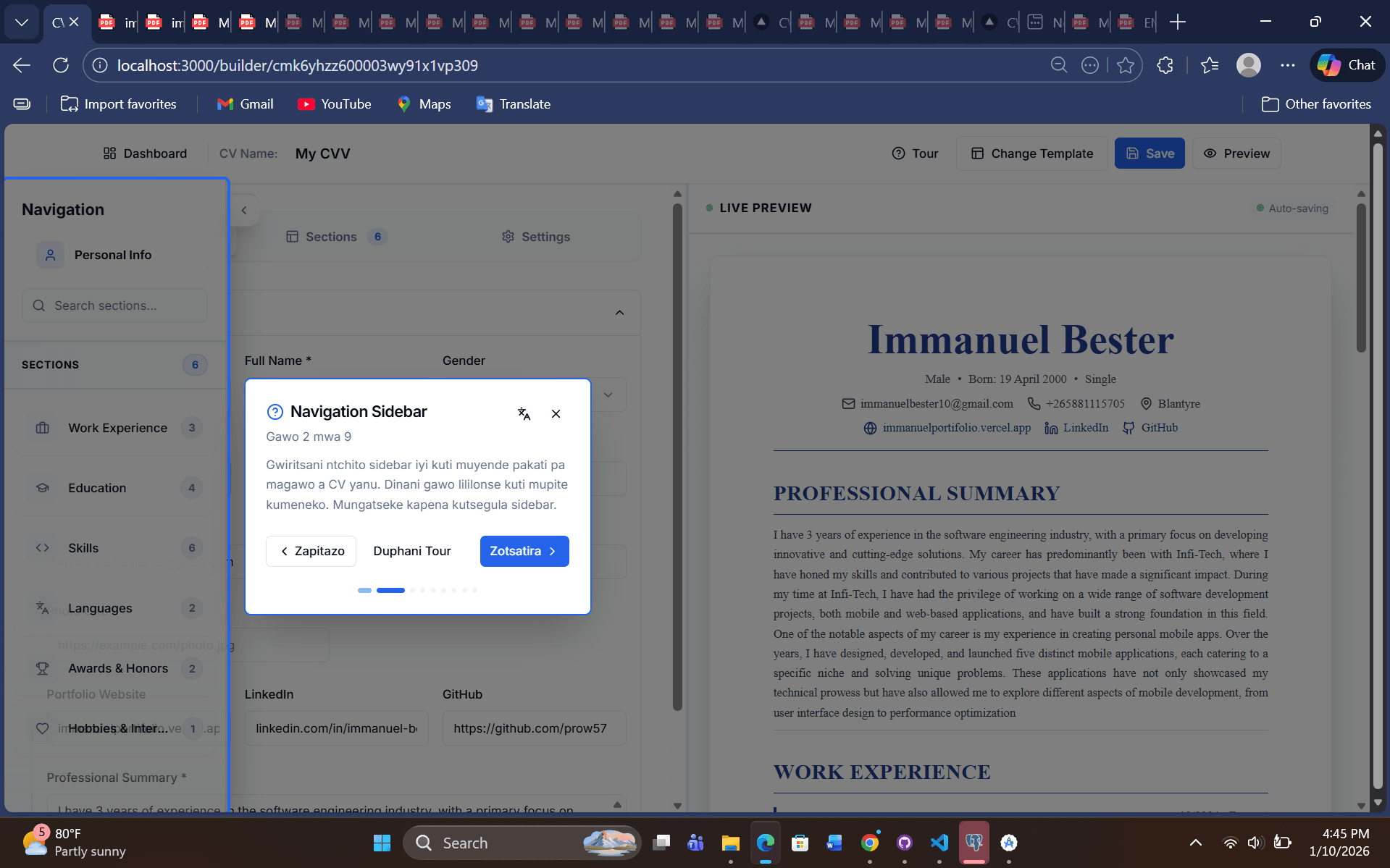Click Duphani Tour skip button
1390x868 pixels.
coord(411,551)
